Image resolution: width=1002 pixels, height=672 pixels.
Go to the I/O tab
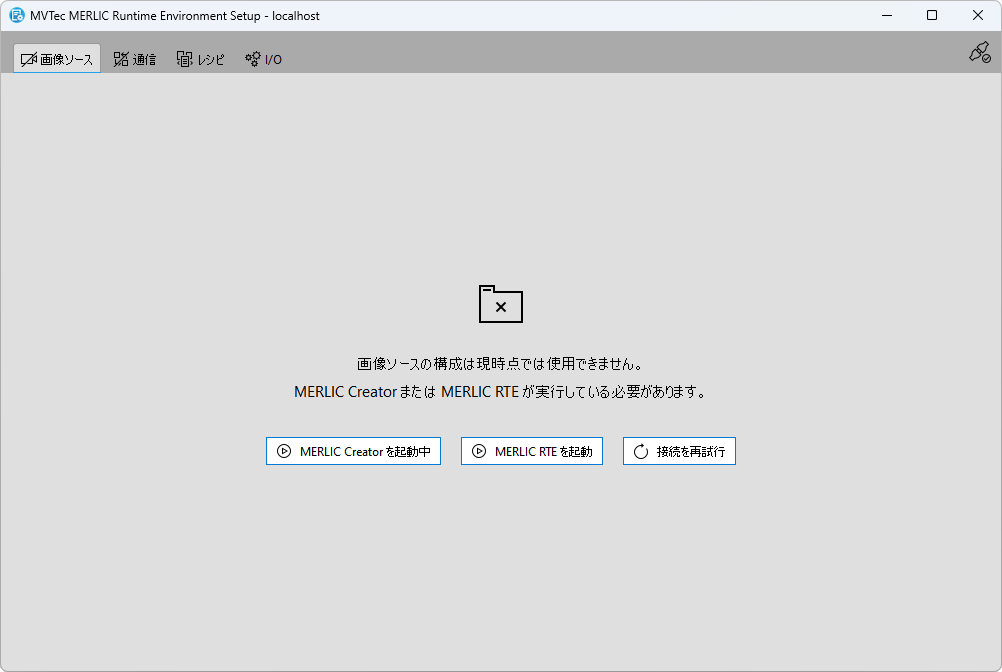(264, 59)
